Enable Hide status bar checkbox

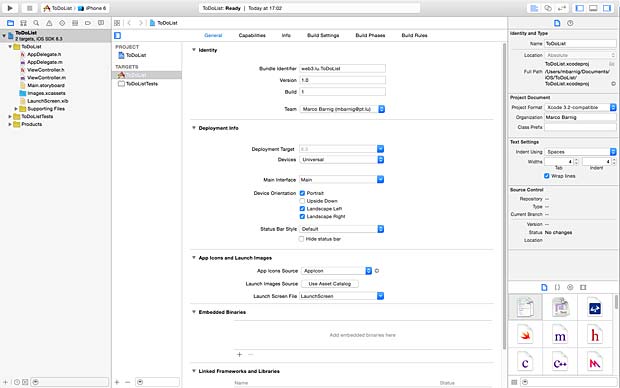[x=302, y=239]
